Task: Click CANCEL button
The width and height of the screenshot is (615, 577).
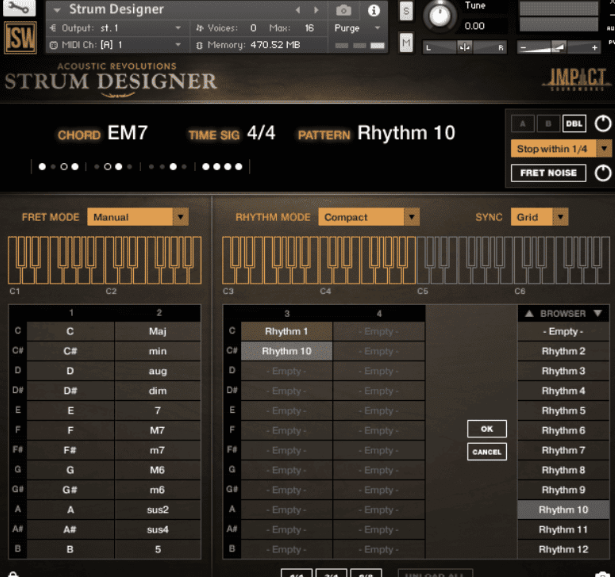Action: [487, 452]
